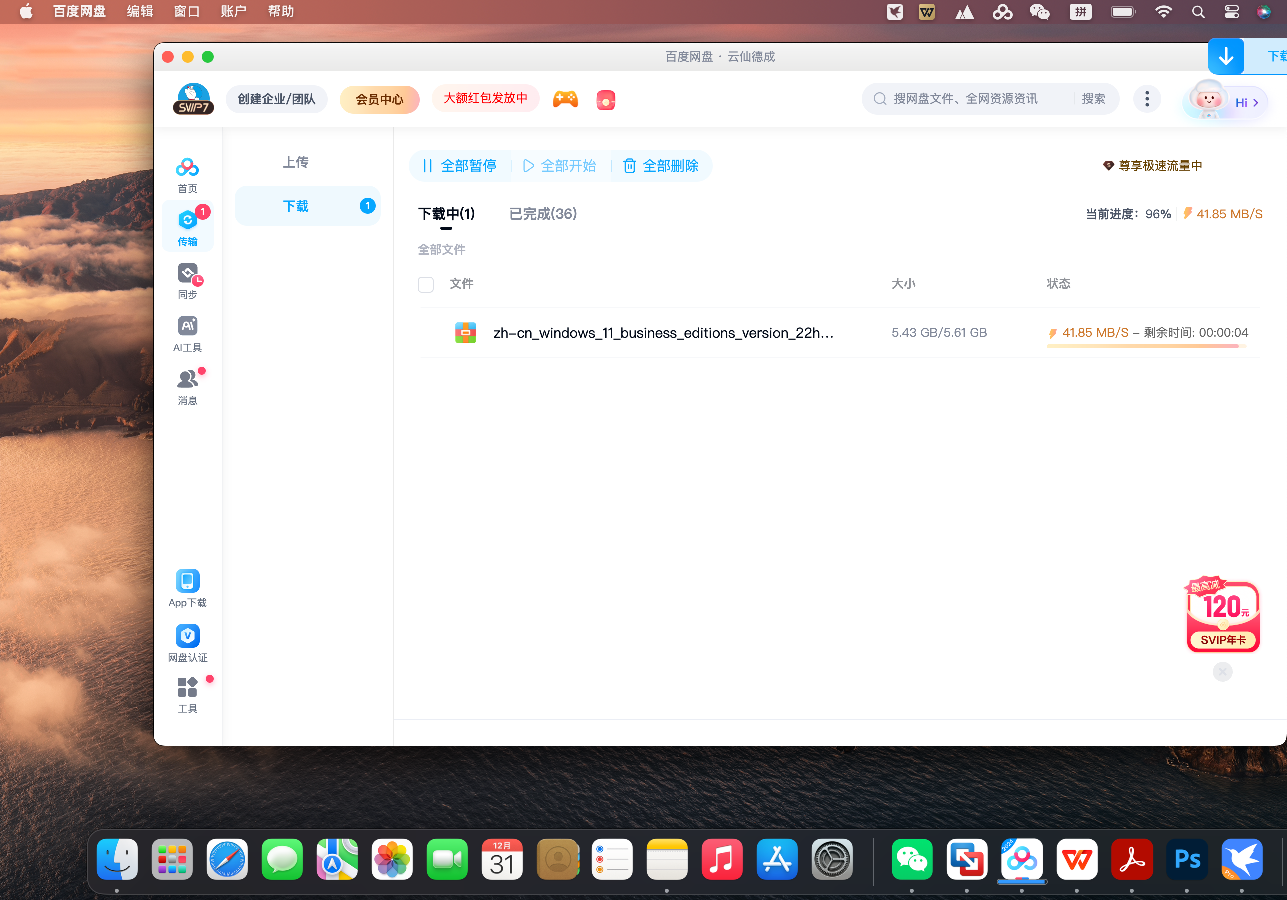Open the App Store from the dock

tap(777, 859)
